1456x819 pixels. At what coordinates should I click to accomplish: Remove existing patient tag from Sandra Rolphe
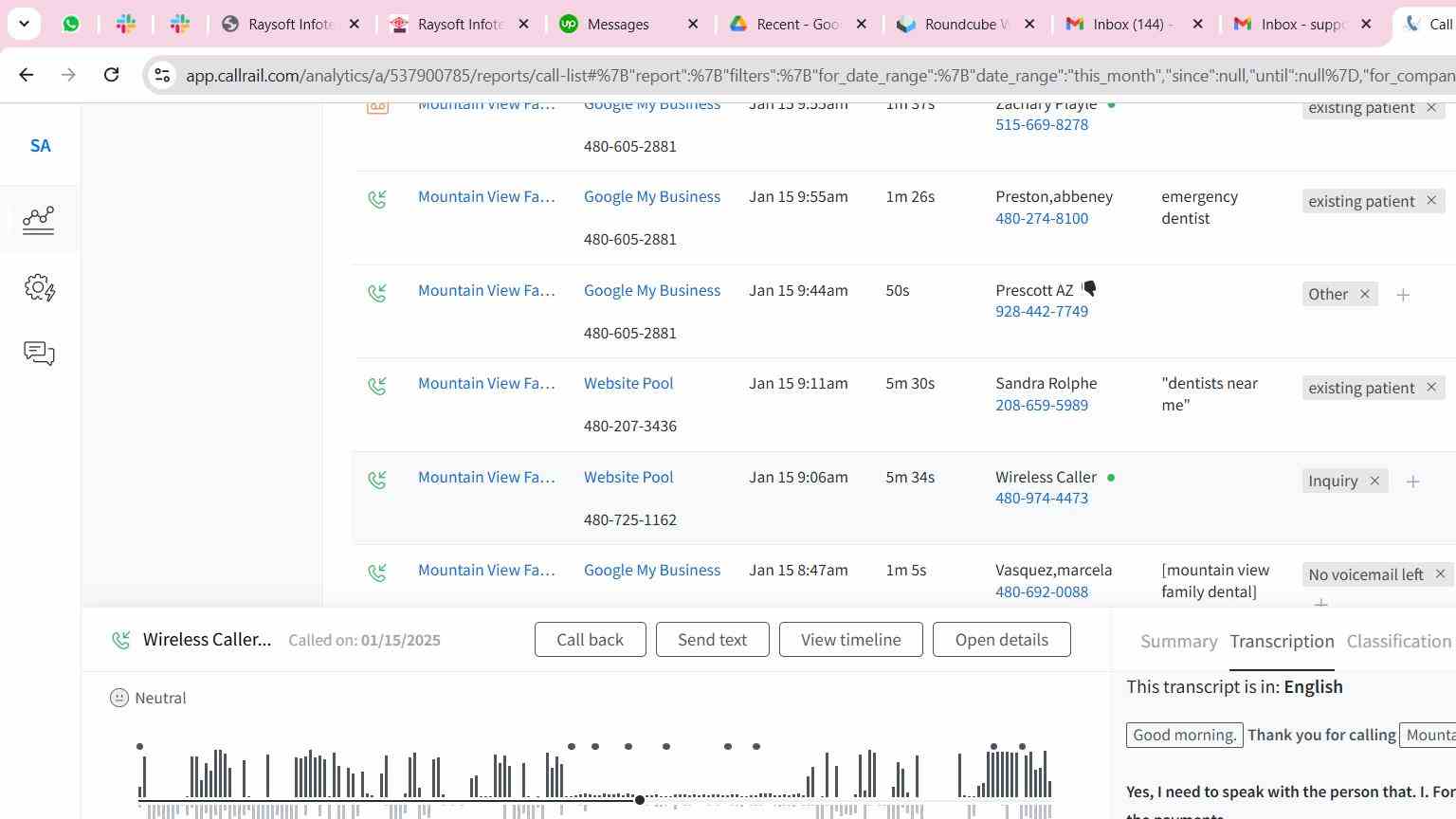(x=1431, y=388)
